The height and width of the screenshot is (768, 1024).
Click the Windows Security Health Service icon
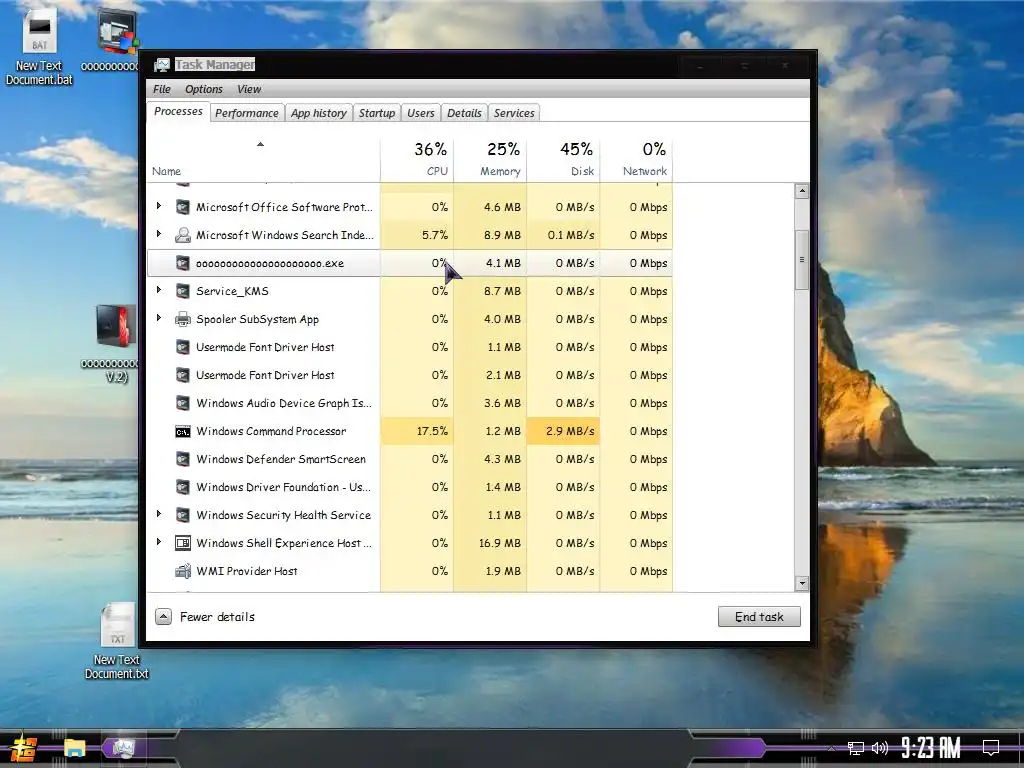183,515
